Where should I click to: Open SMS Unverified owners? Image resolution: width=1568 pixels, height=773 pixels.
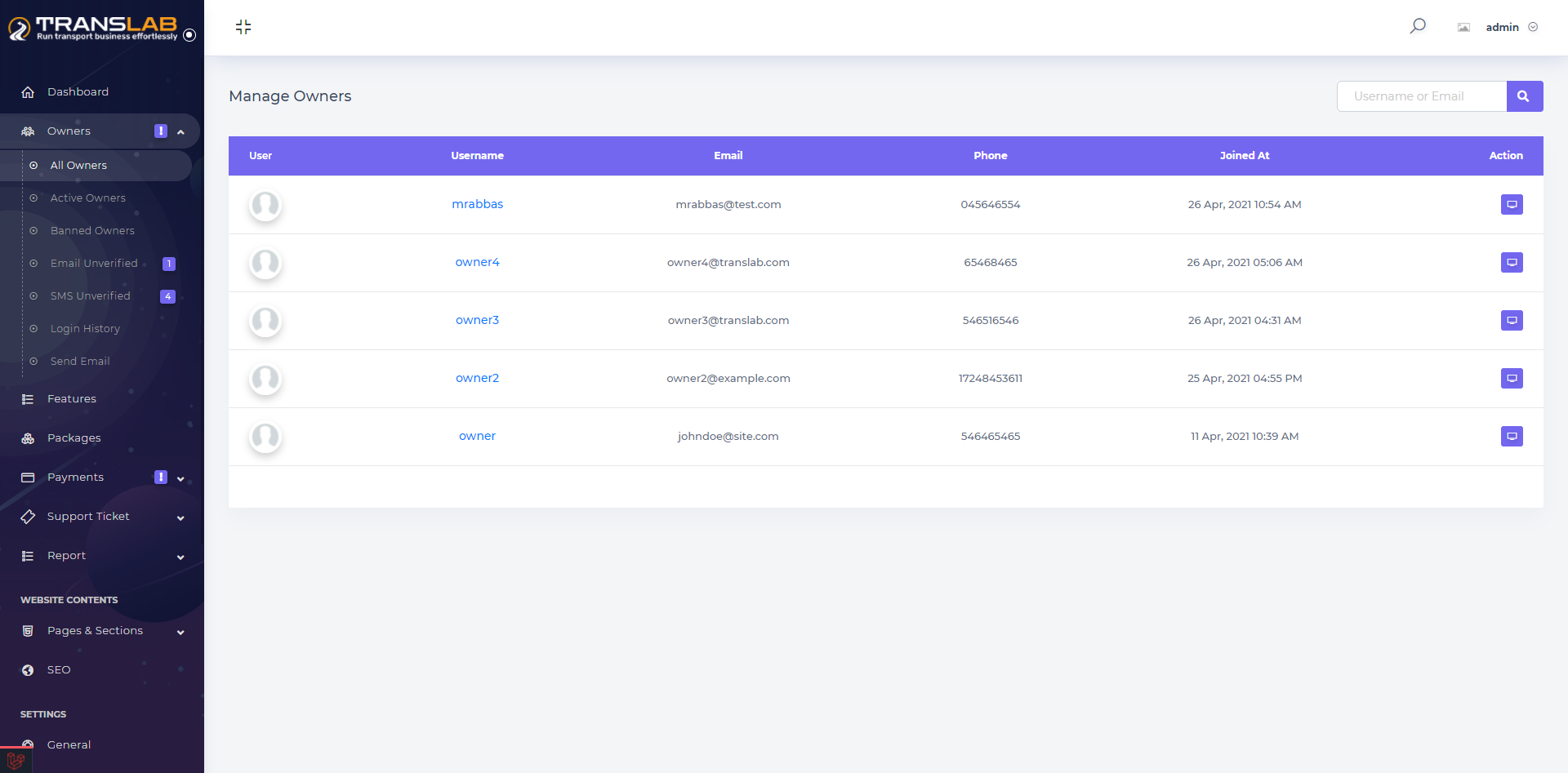[90, 296]
